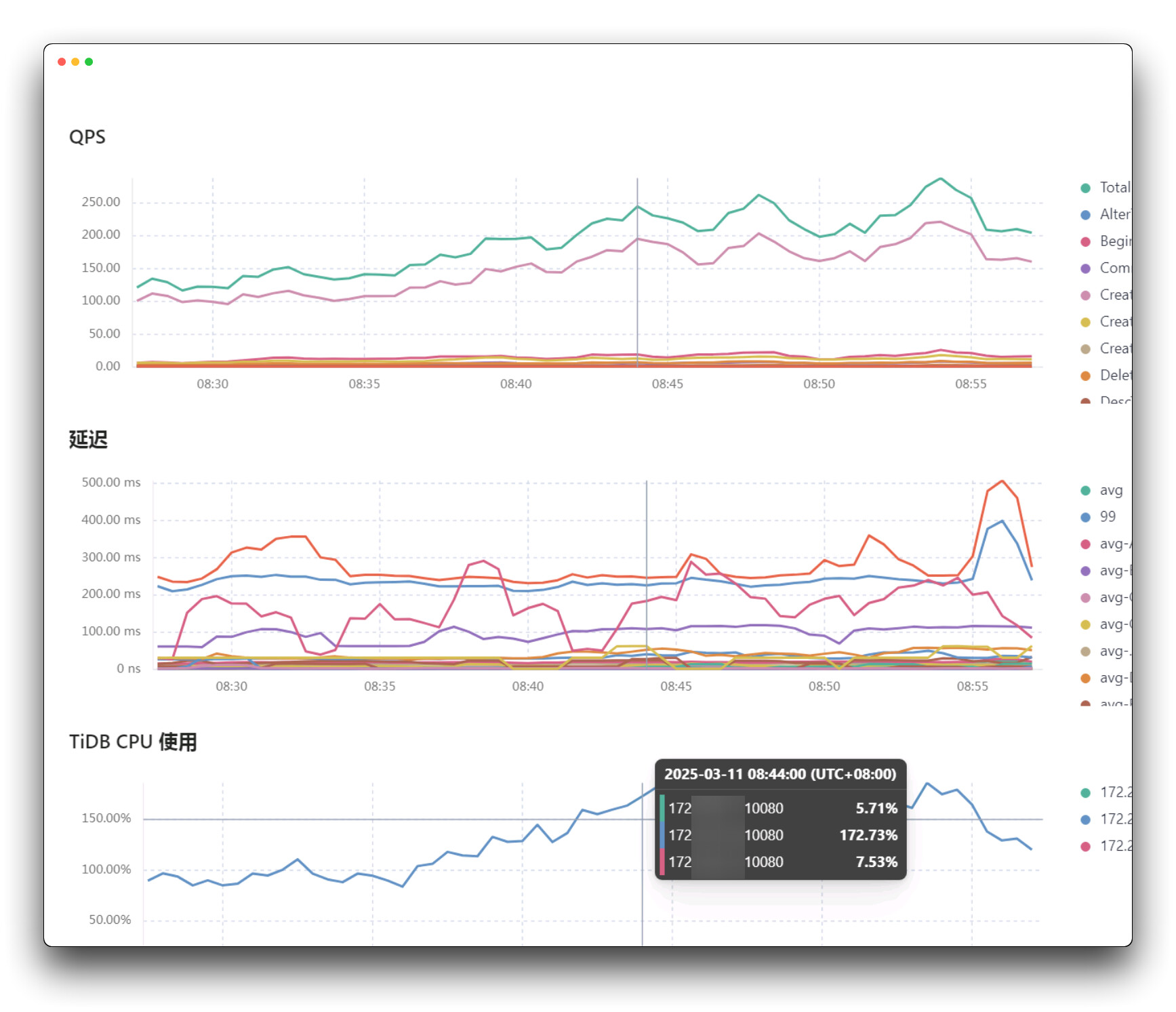
Task: Toggle the mauve-dot avg- entry in 延迟 legend
Action: pyautogui.click(x=1106, y=597)
